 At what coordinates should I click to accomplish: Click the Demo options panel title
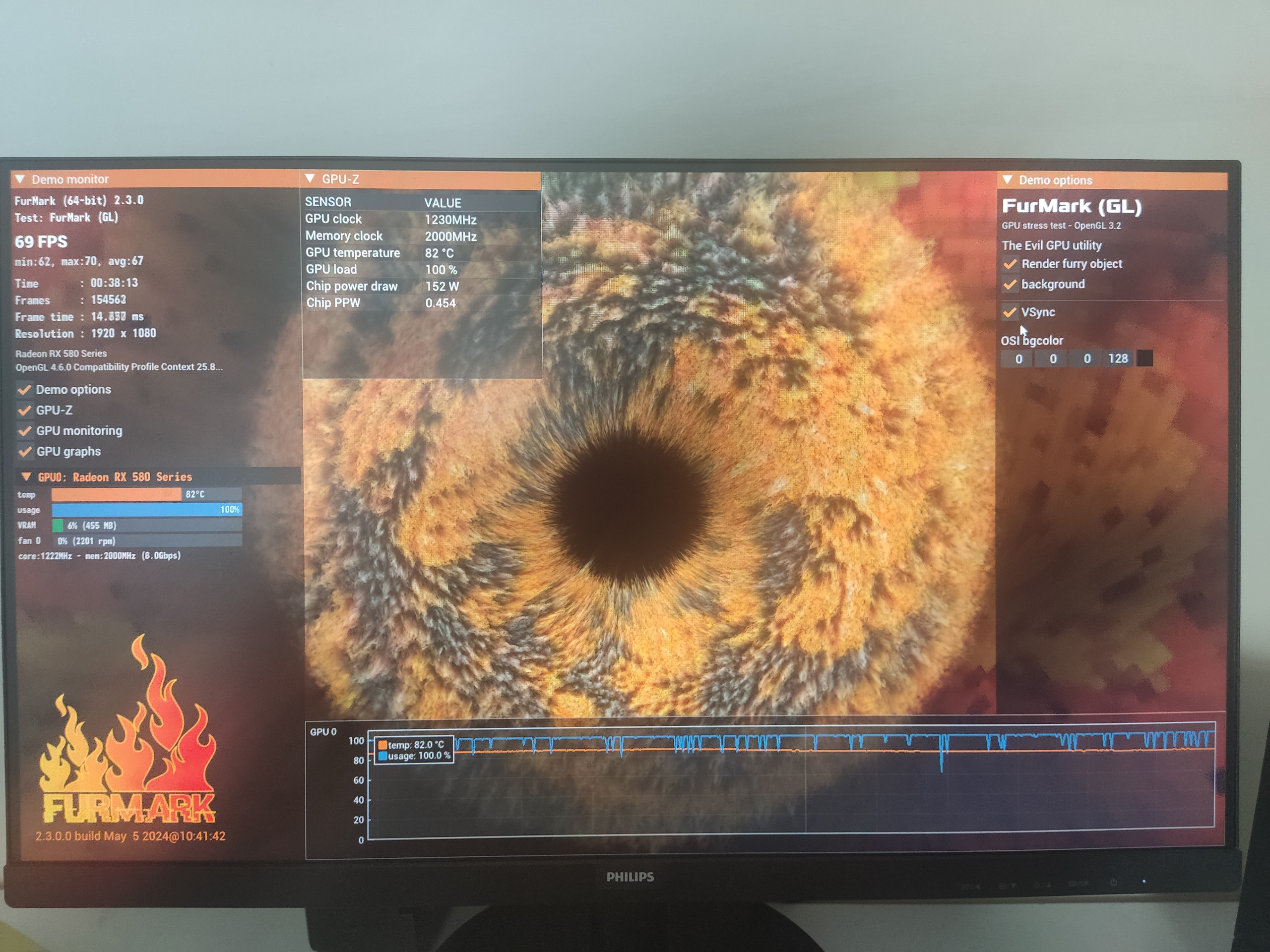tap(1055, 180)
